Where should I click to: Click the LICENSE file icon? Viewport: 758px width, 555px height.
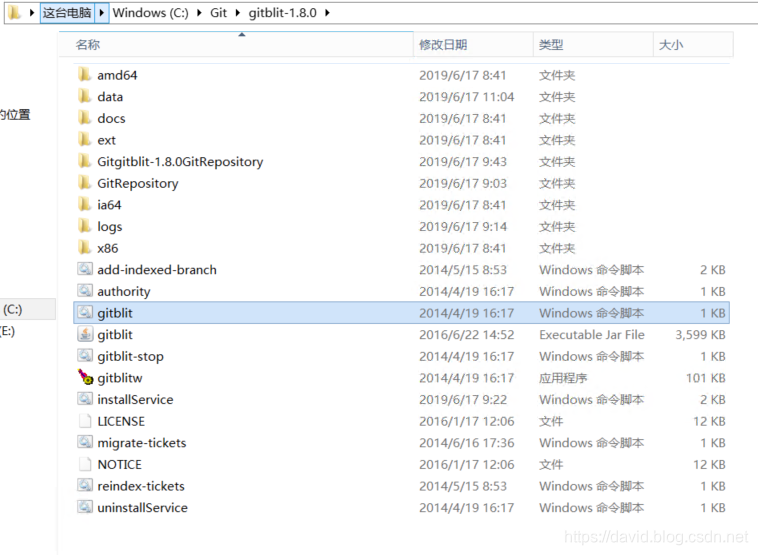point(85,421)
